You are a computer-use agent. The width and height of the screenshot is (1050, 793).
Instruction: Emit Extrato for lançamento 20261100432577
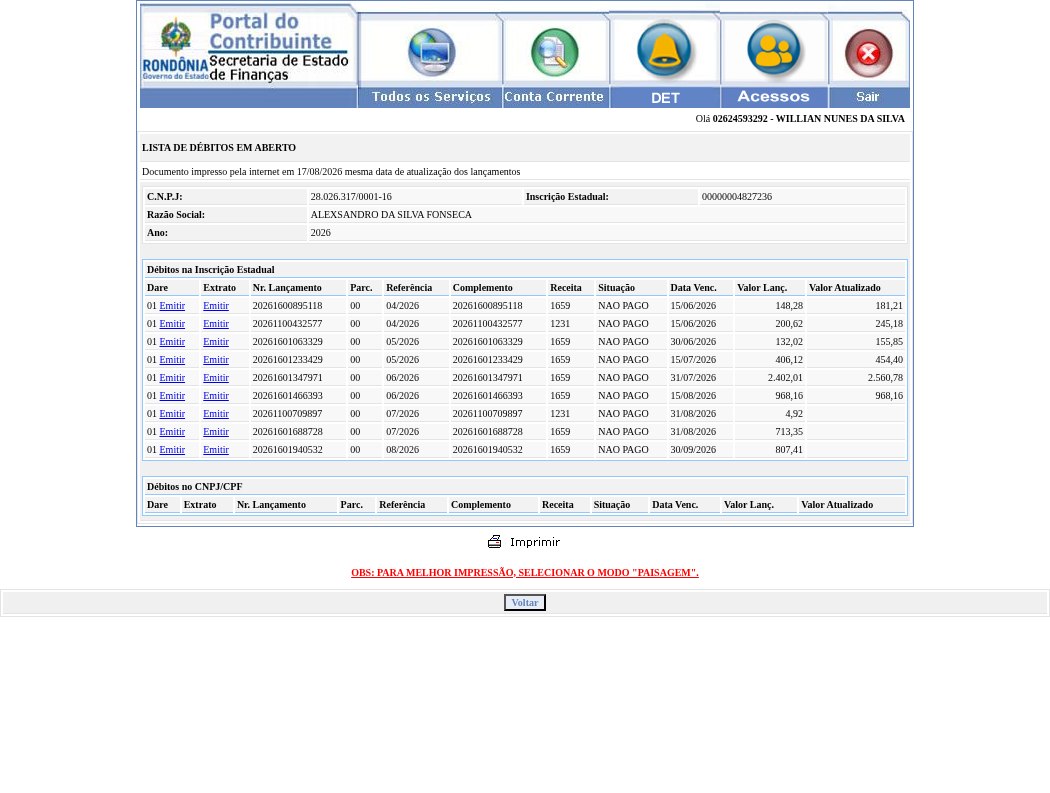(216, 323)
